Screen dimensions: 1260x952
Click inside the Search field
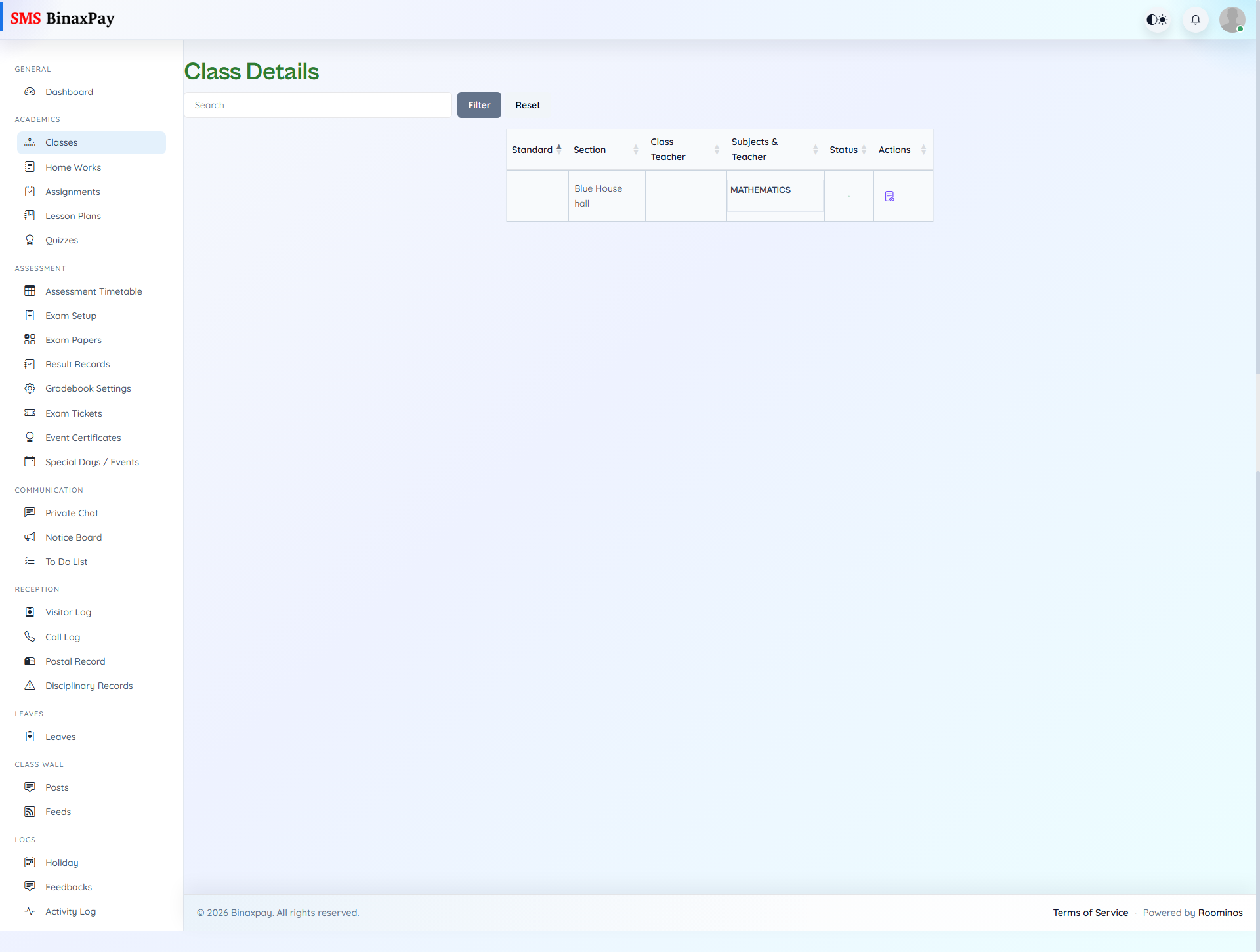pyautogui.click(x=318, y=104)
